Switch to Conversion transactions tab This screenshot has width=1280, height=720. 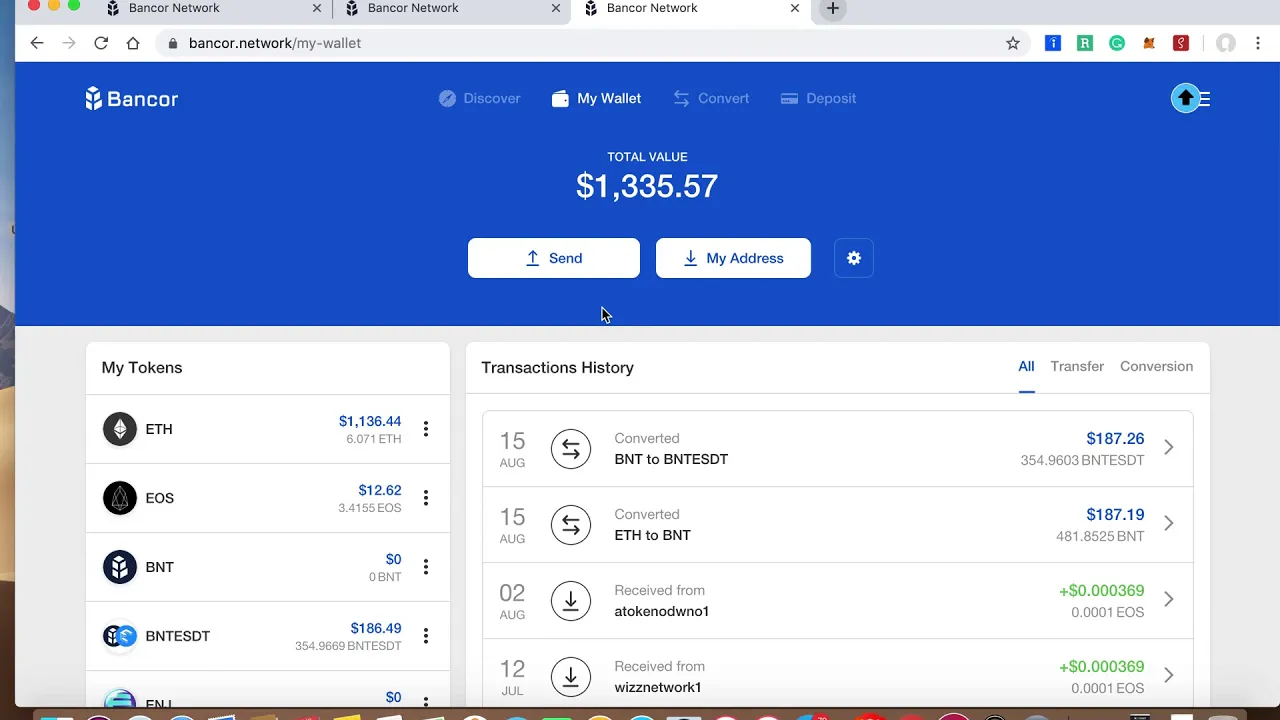pos(1156,367)
